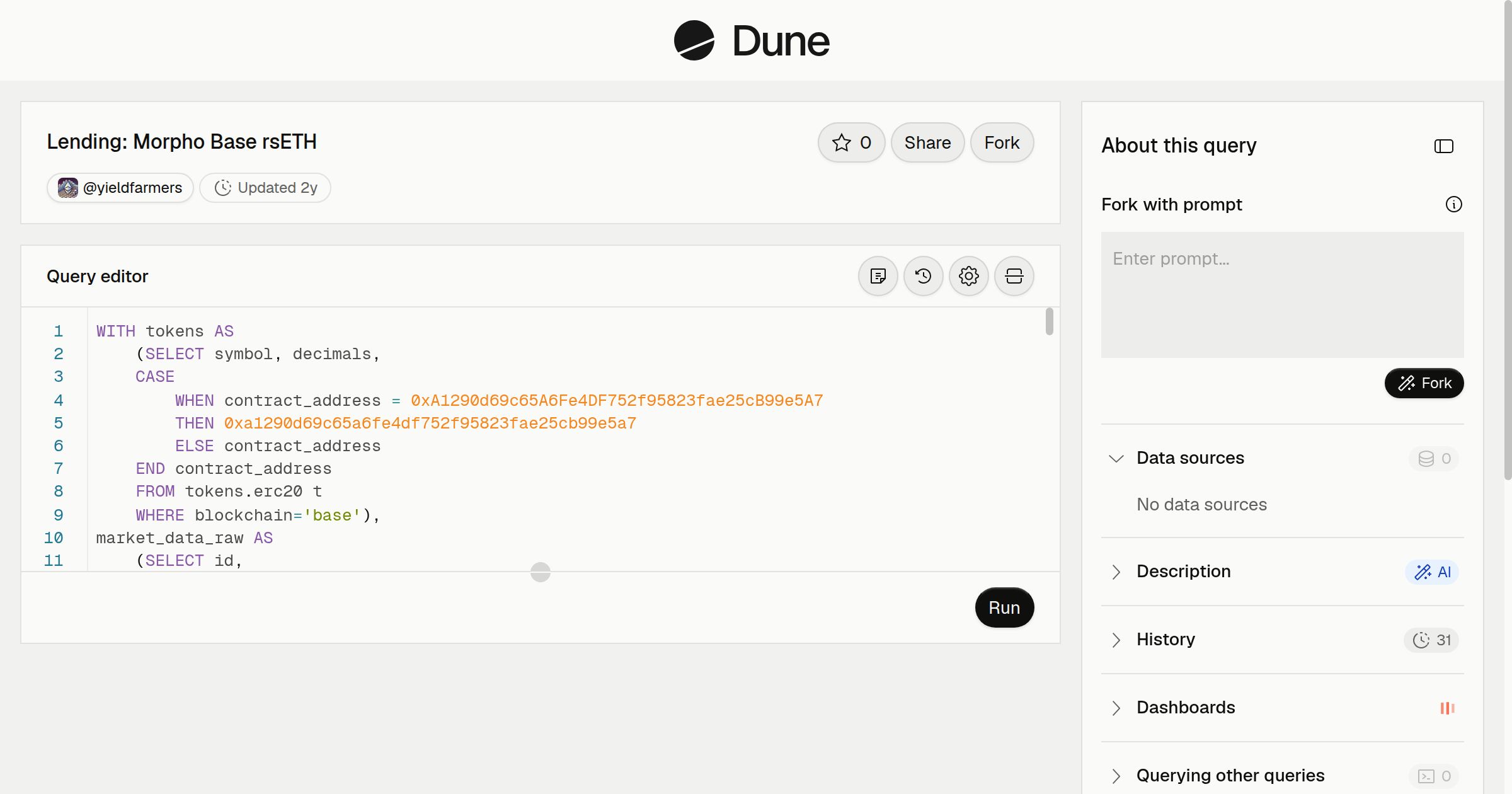
Task: Click 'No data sources' text
Action: tap(1201, 505)
